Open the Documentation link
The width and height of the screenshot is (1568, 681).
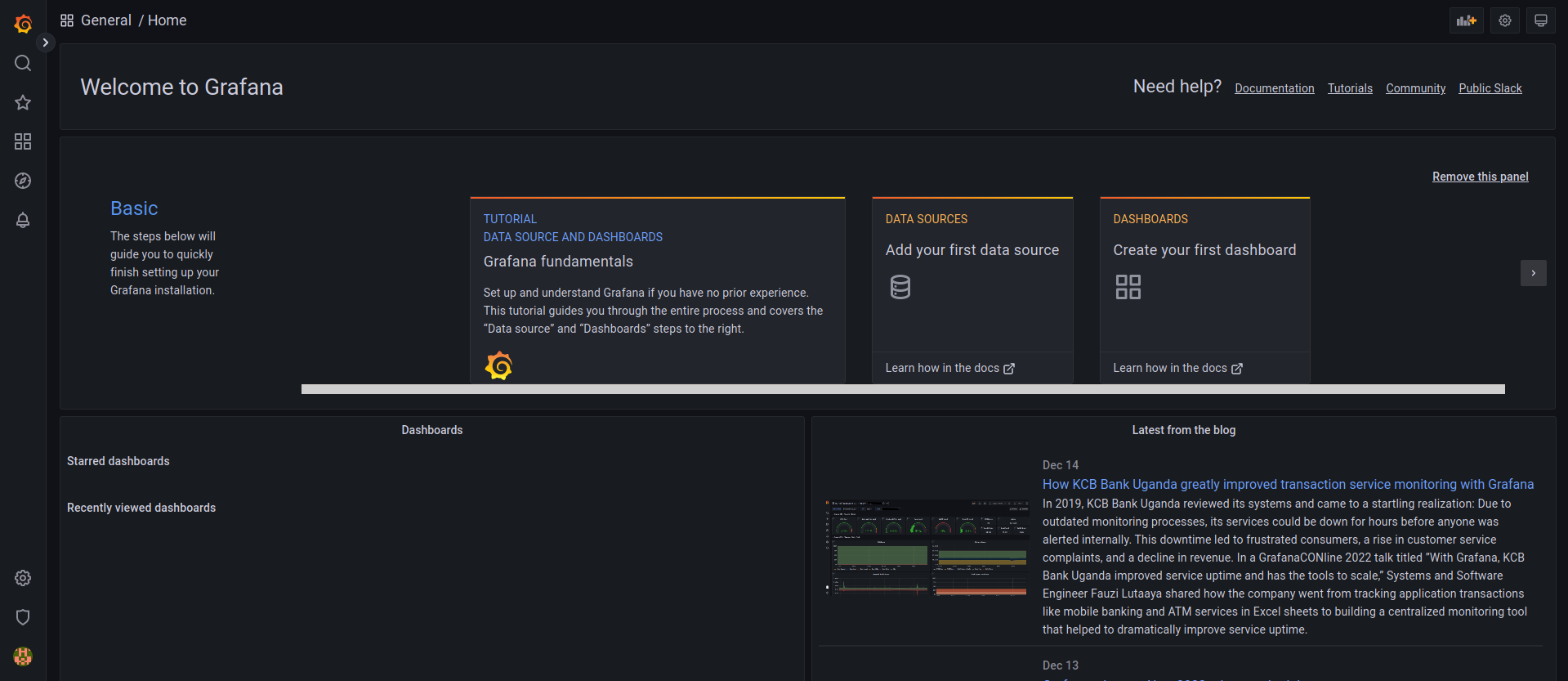[1274, 88]
